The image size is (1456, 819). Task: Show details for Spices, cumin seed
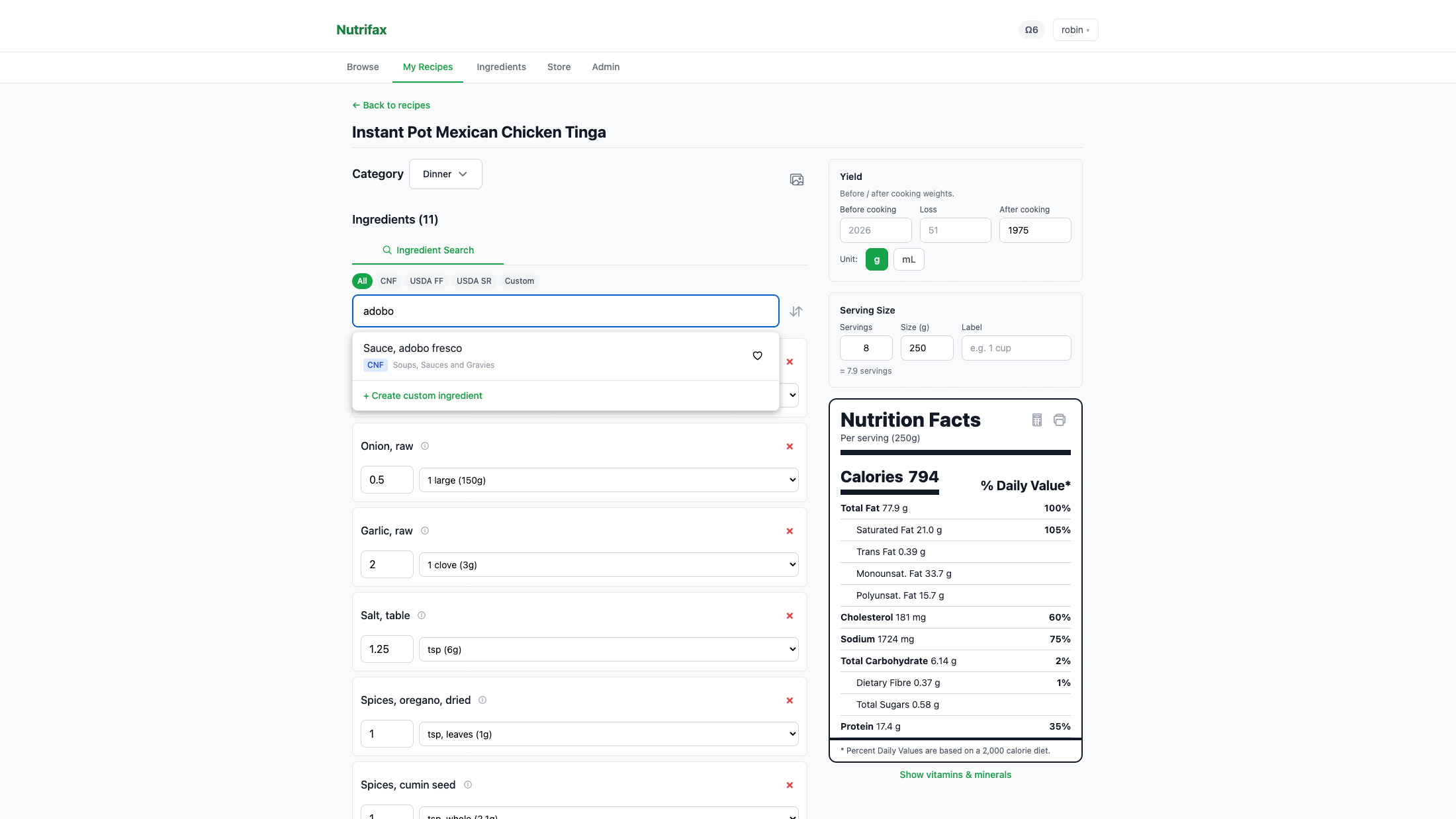467,785
